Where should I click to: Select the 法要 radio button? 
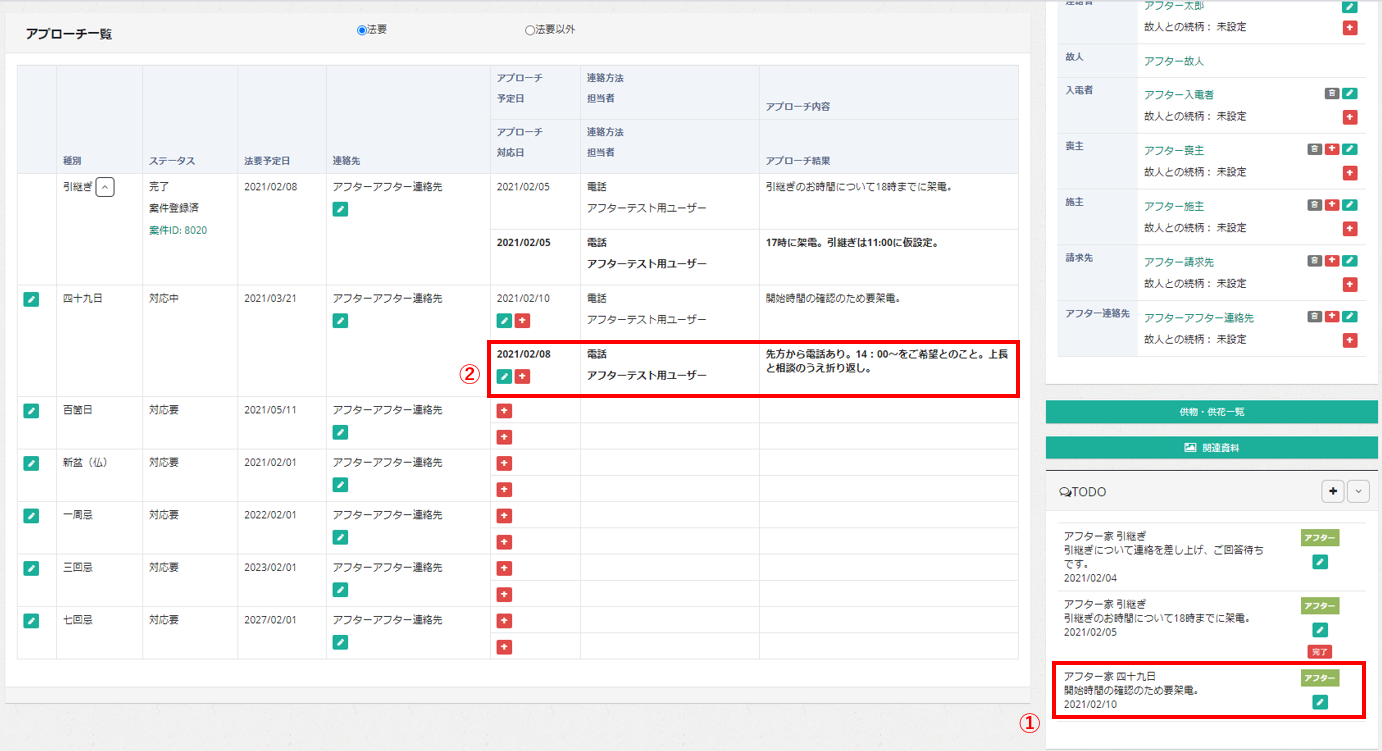[x=362, y=30]
